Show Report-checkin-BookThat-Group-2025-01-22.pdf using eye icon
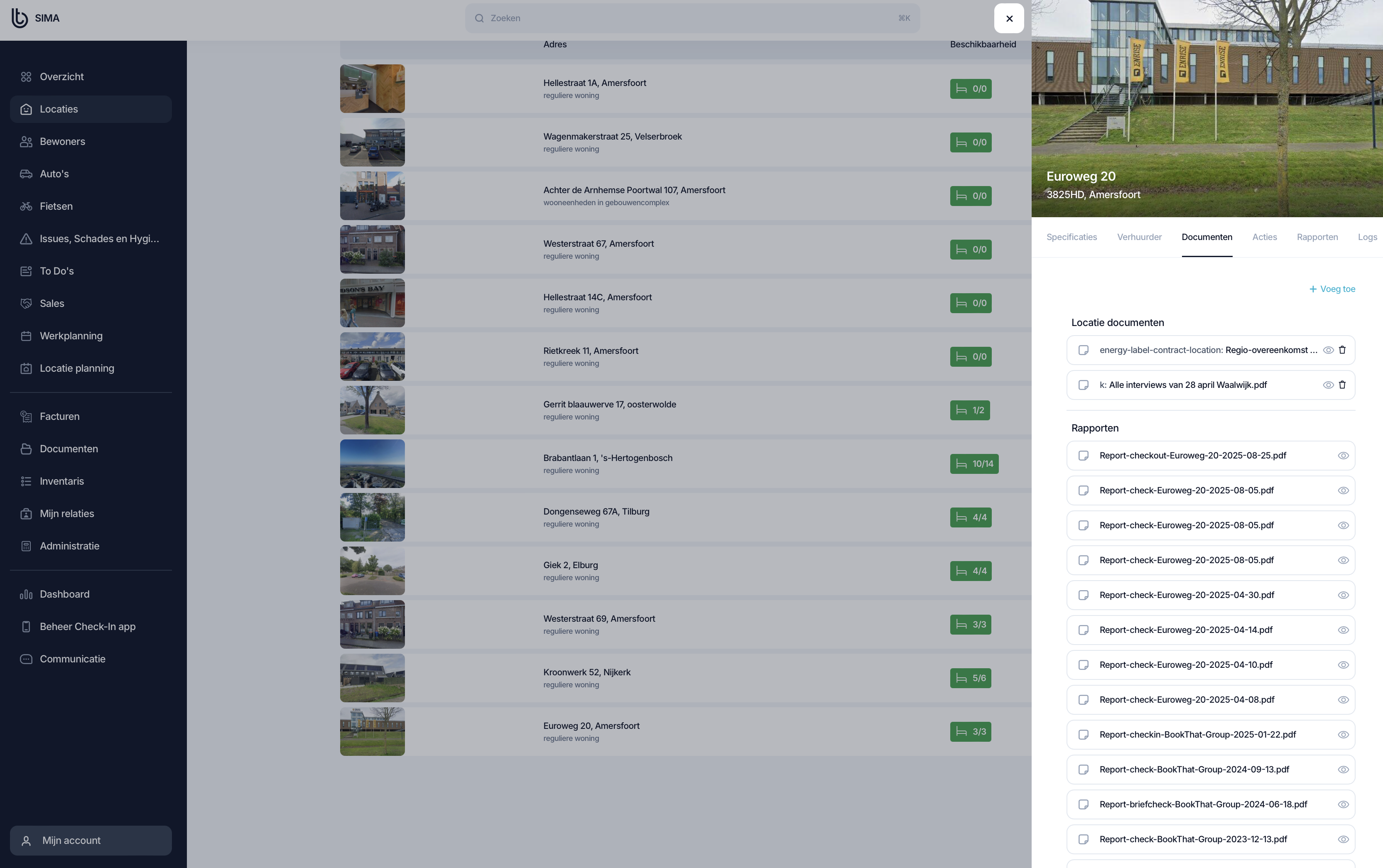1383x868 pixels. pyautogui.click(x=1343, y=735)
